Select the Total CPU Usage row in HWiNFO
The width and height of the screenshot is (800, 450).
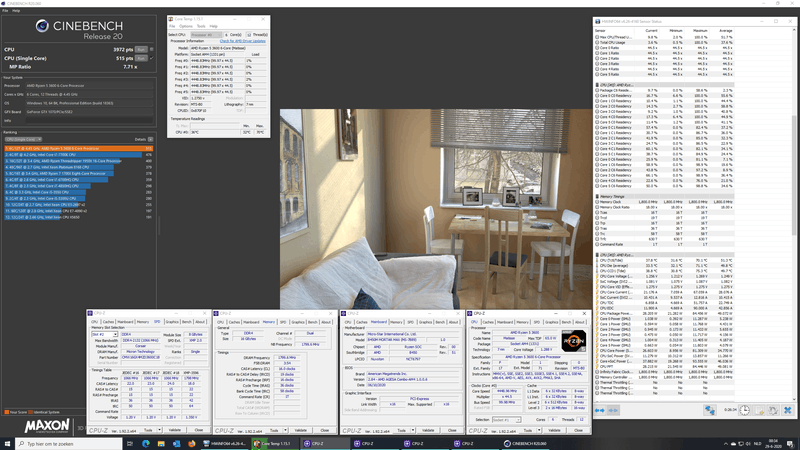click(664, 42)
